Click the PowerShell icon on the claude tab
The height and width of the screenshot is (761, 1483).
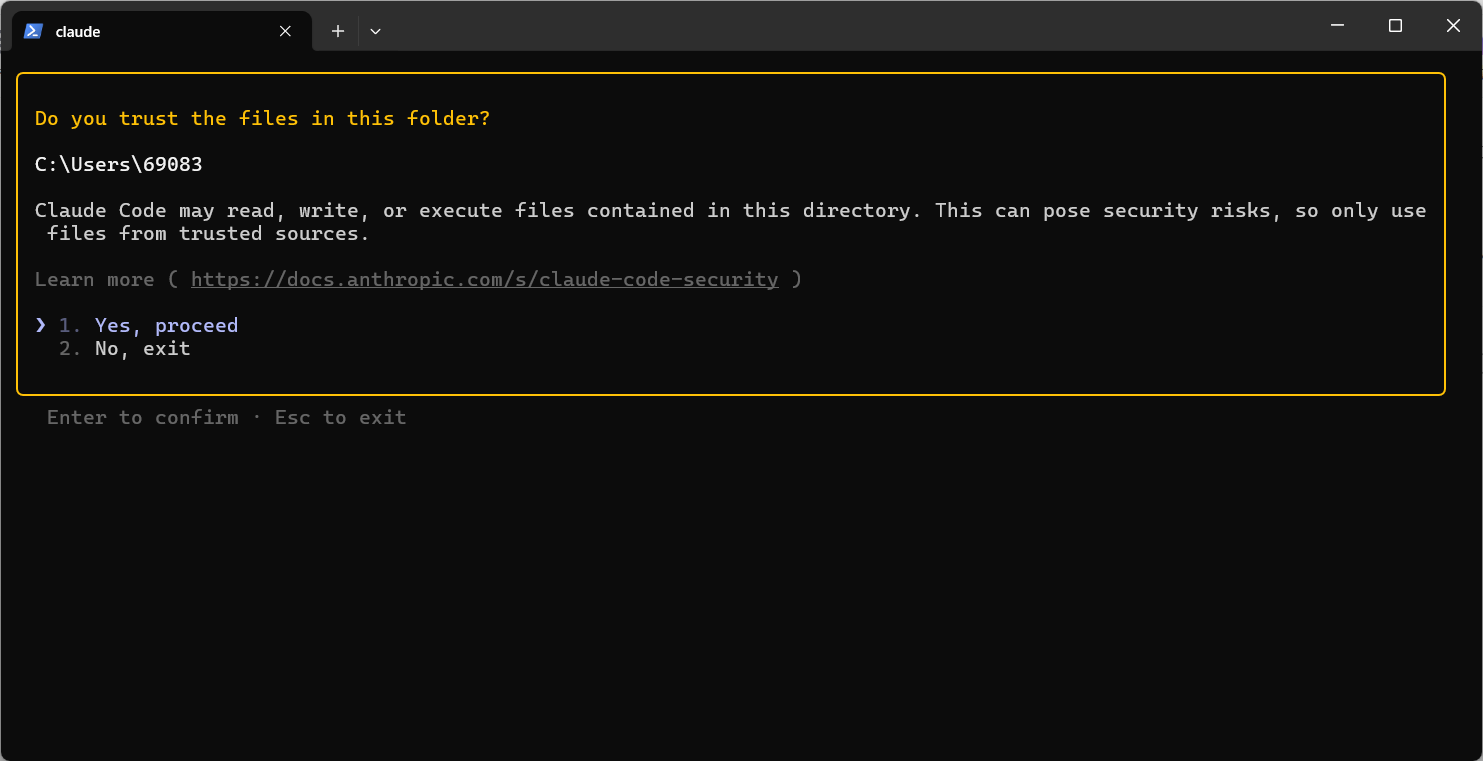33,31
